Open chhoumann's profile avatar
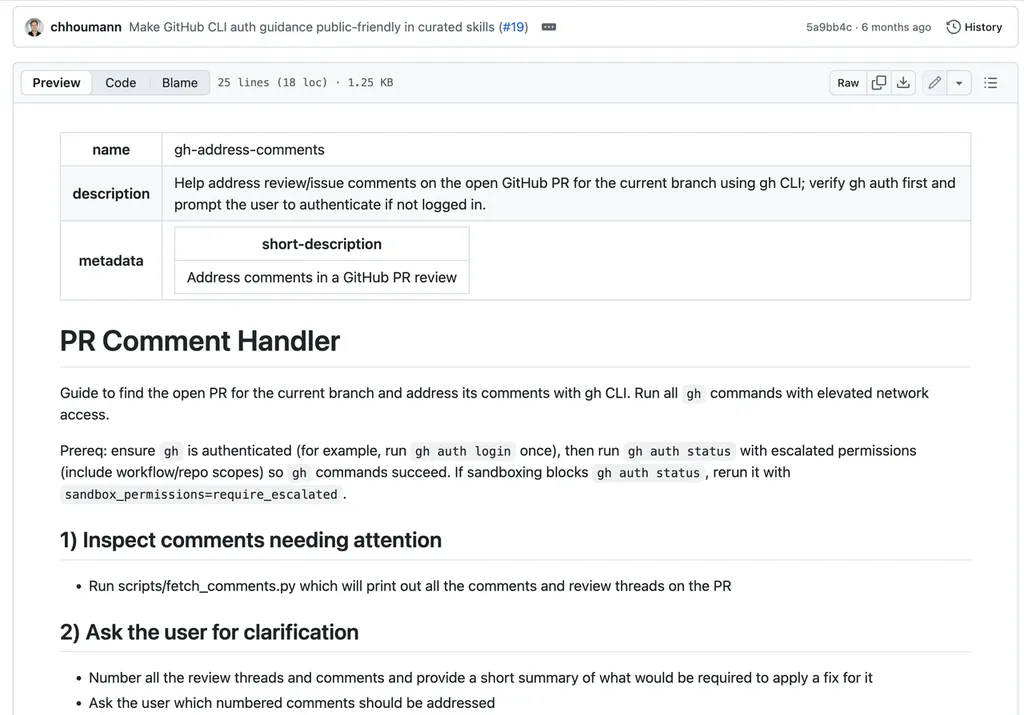 tap(34, 27)
